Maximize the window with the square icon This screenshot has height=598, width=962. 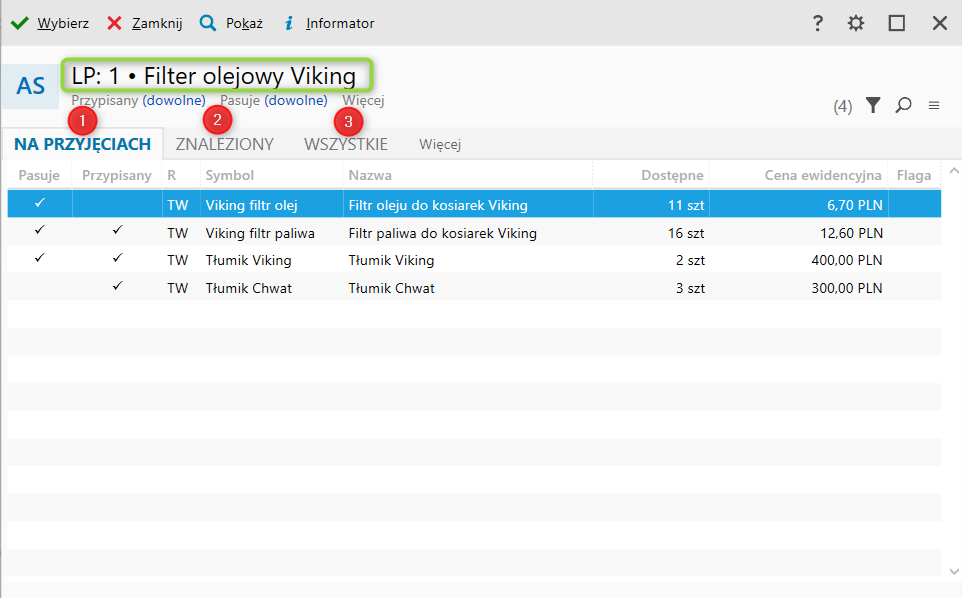point(897,23)
